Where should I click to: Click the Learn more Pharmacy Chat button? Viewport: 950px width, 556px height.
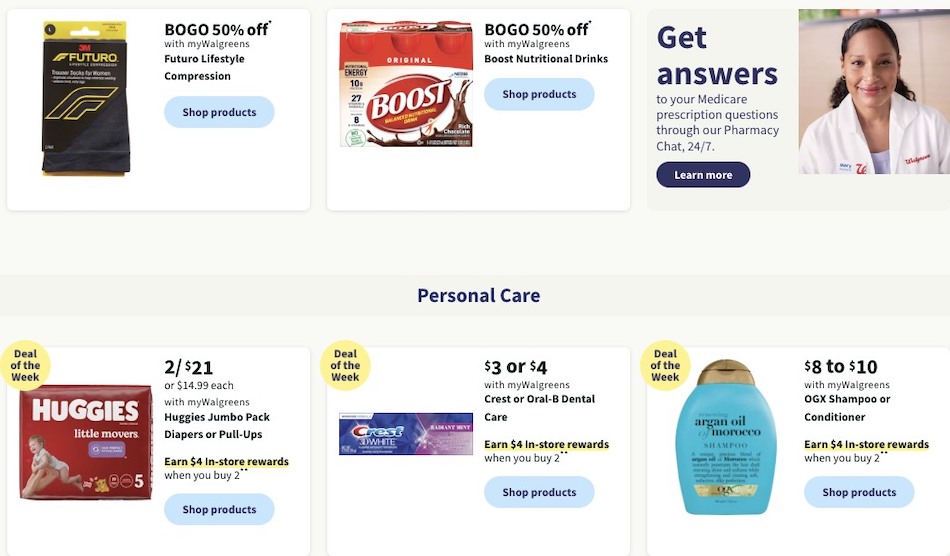(x=703, y=174)
